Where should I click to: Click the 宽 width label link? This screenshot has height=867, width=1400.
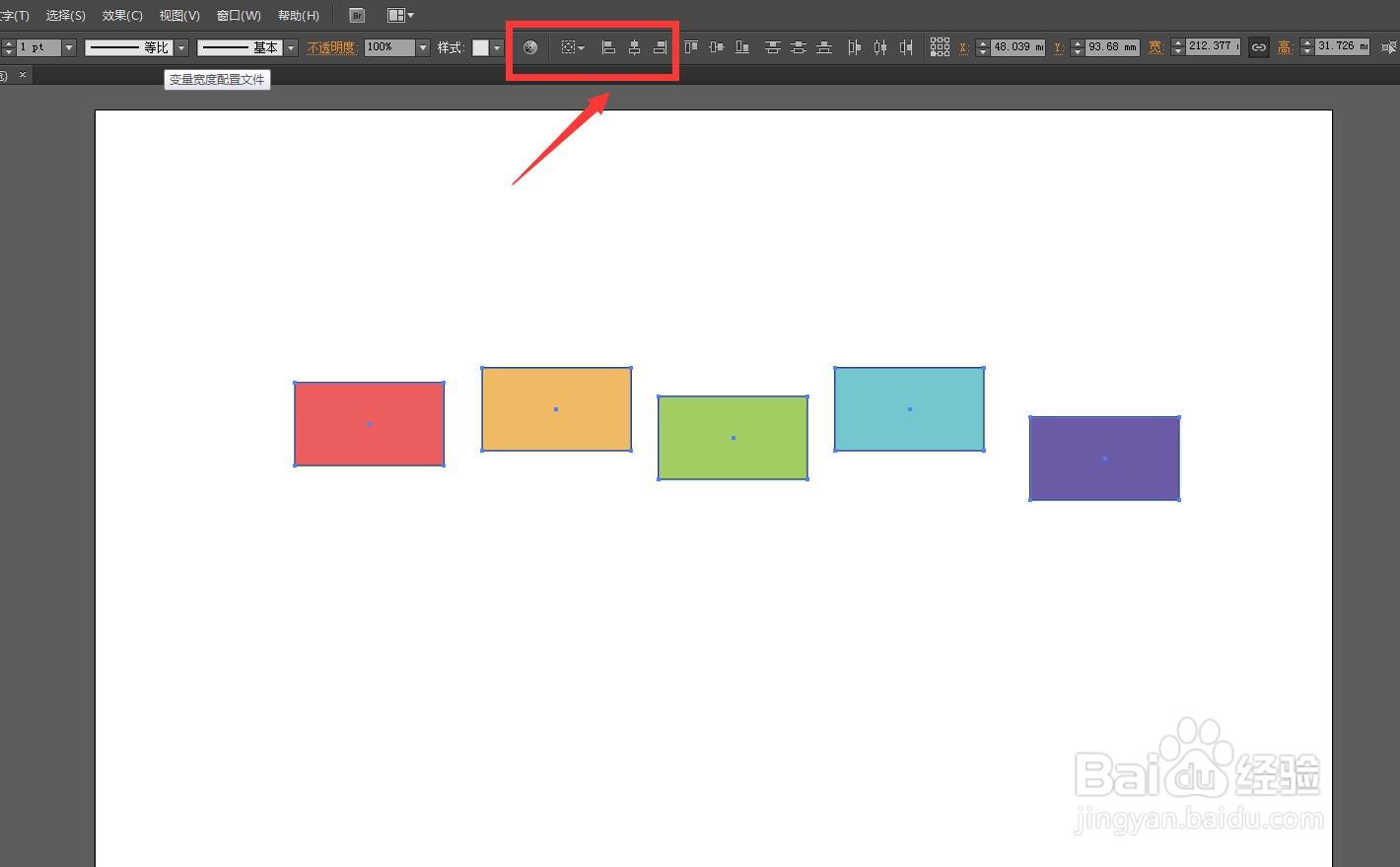coord(1155,47)
